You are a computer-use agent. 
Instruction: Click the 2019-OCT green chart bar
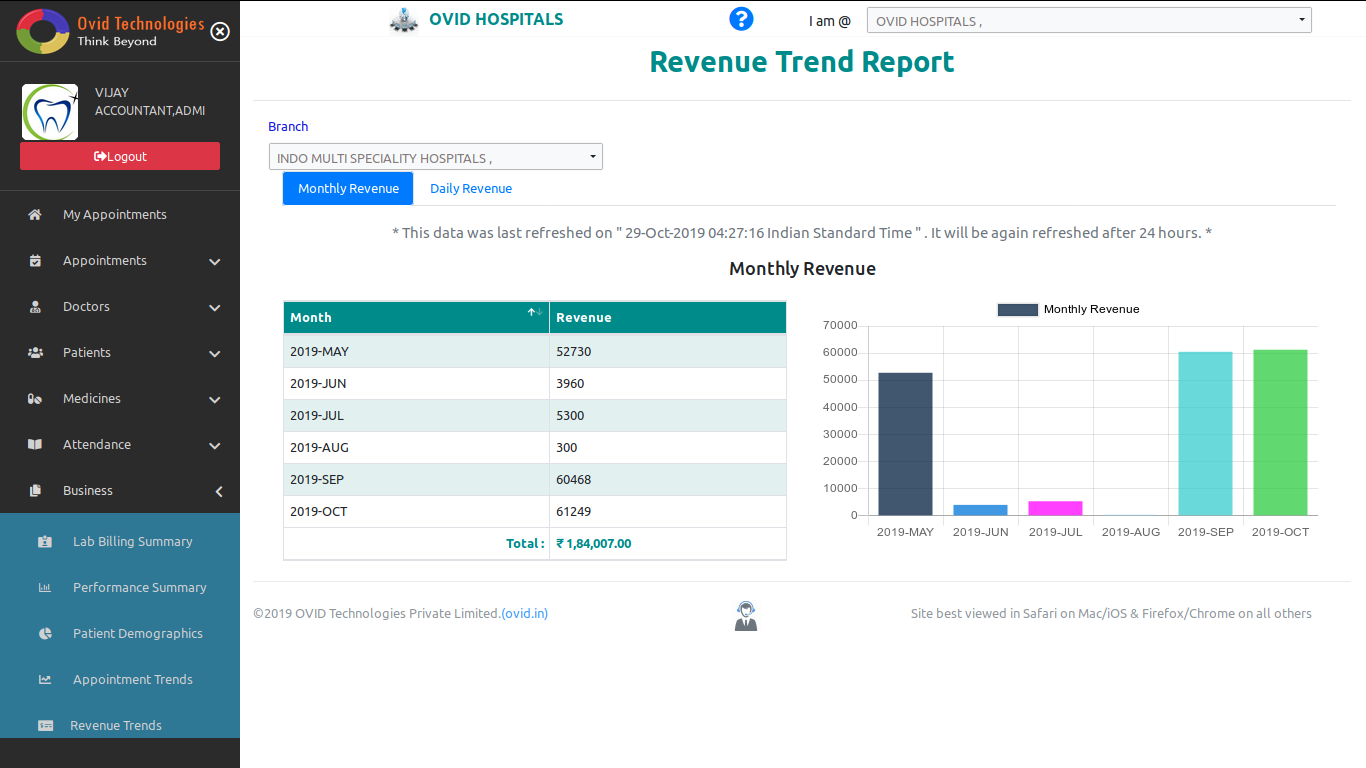pos(1280,432)
